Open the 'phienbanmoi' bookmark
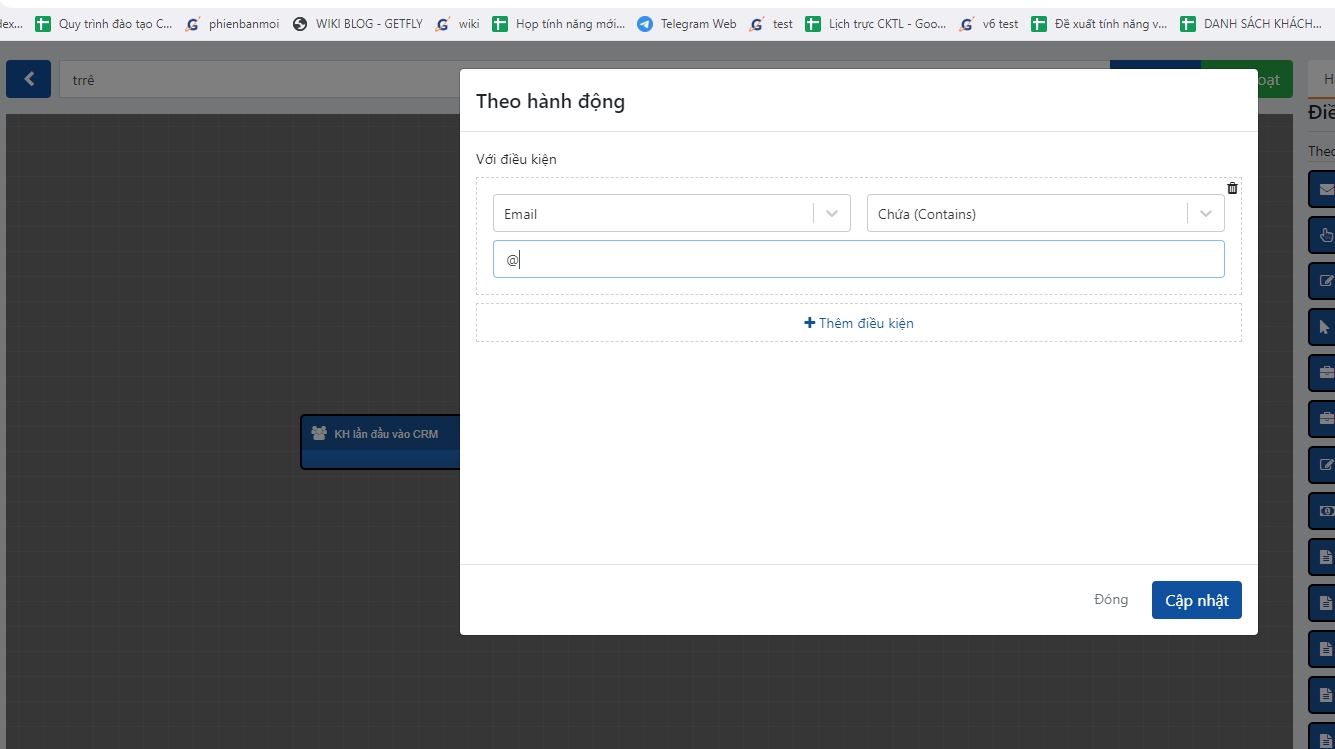Image resolution: width=1335 pixels, height=749 pixels. point(233,24)
